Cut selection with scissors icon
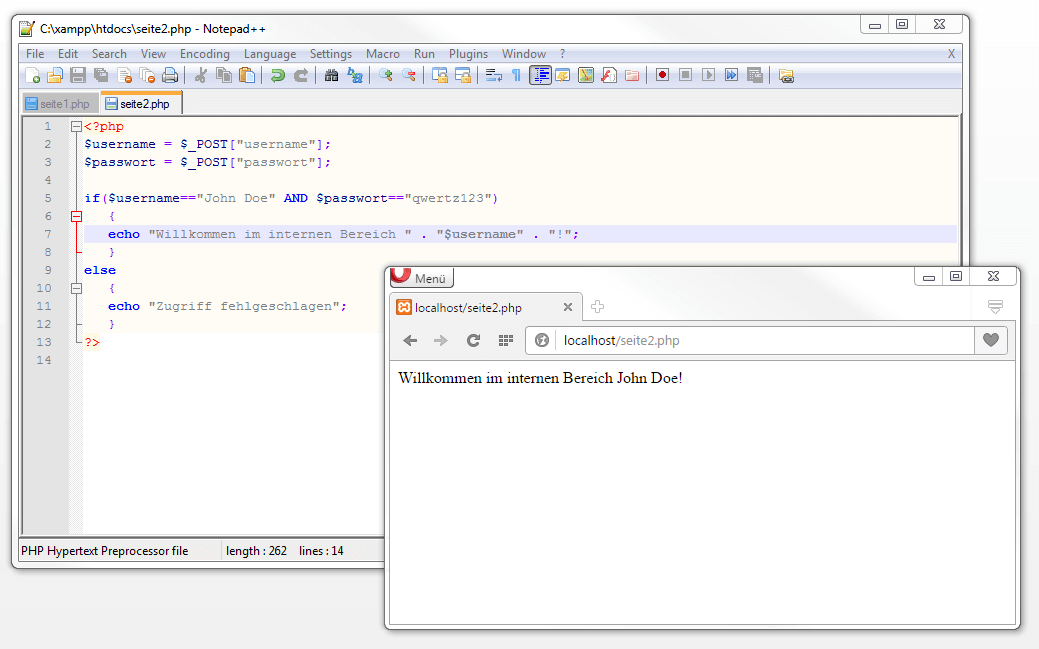Viewport: 1039px width, 649px height. [x=201, y=76]
